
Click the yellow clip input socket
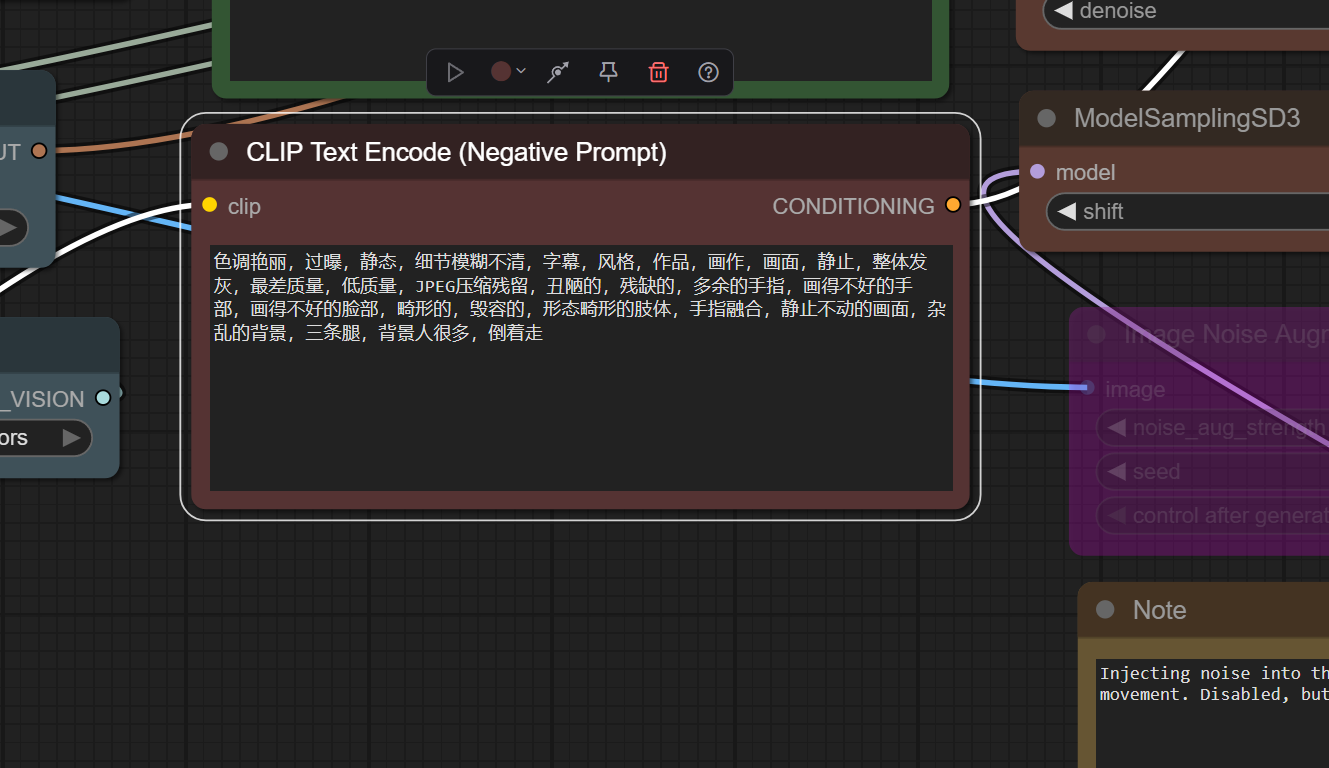tap(209, 205)
